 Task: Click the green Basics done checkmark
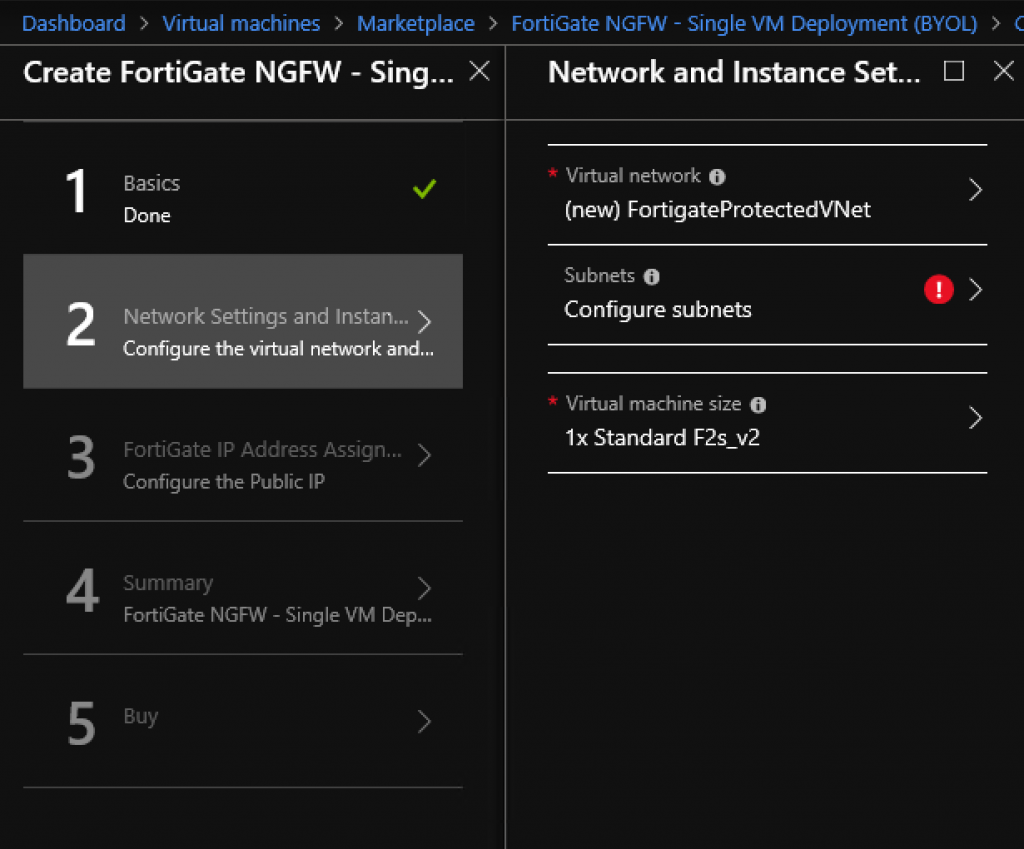(x=424, y=189)
